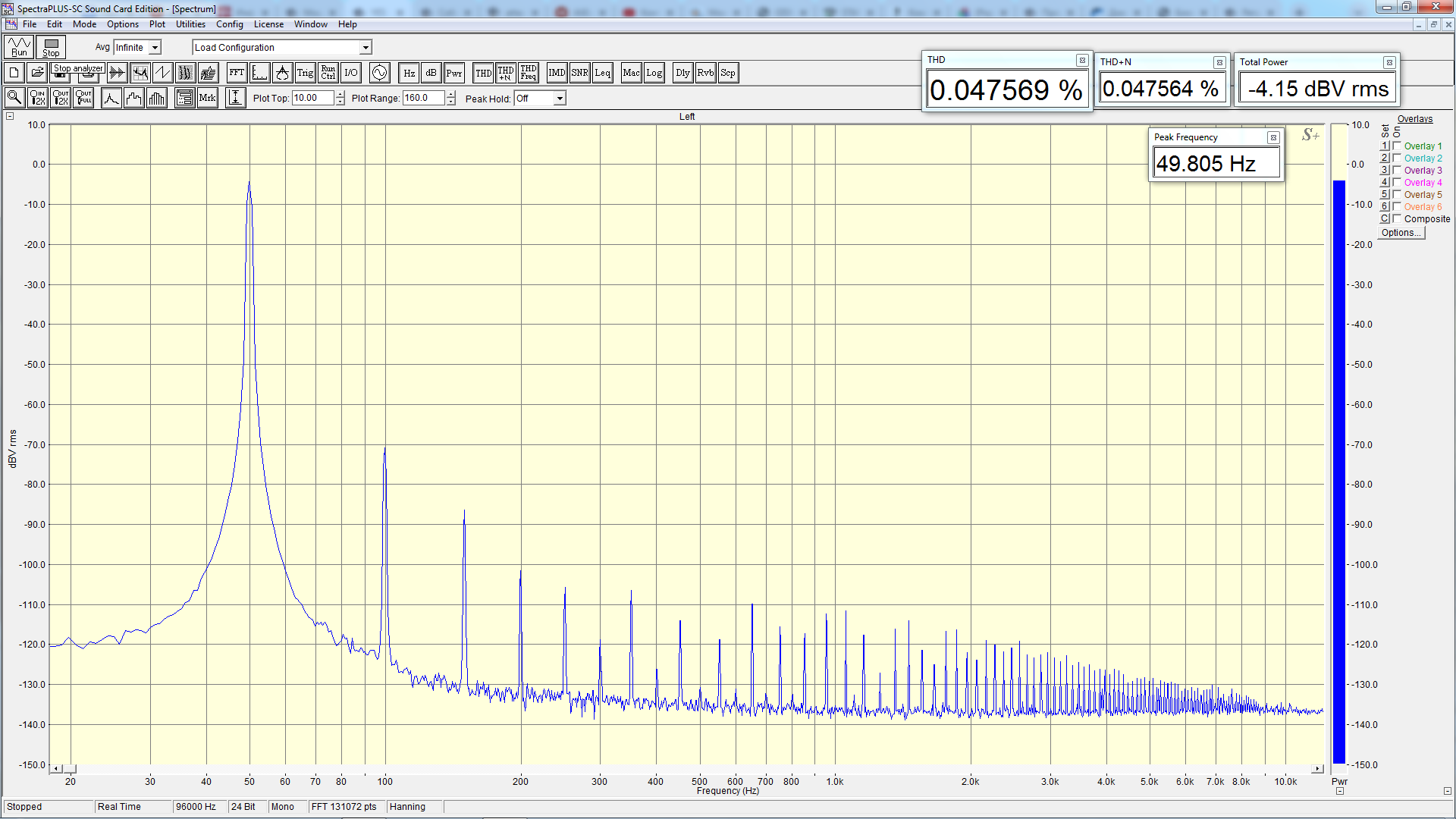The image size is (1456, 819).
Task: Toggle the Mrk marker button
Action: [x=207, y=98]
